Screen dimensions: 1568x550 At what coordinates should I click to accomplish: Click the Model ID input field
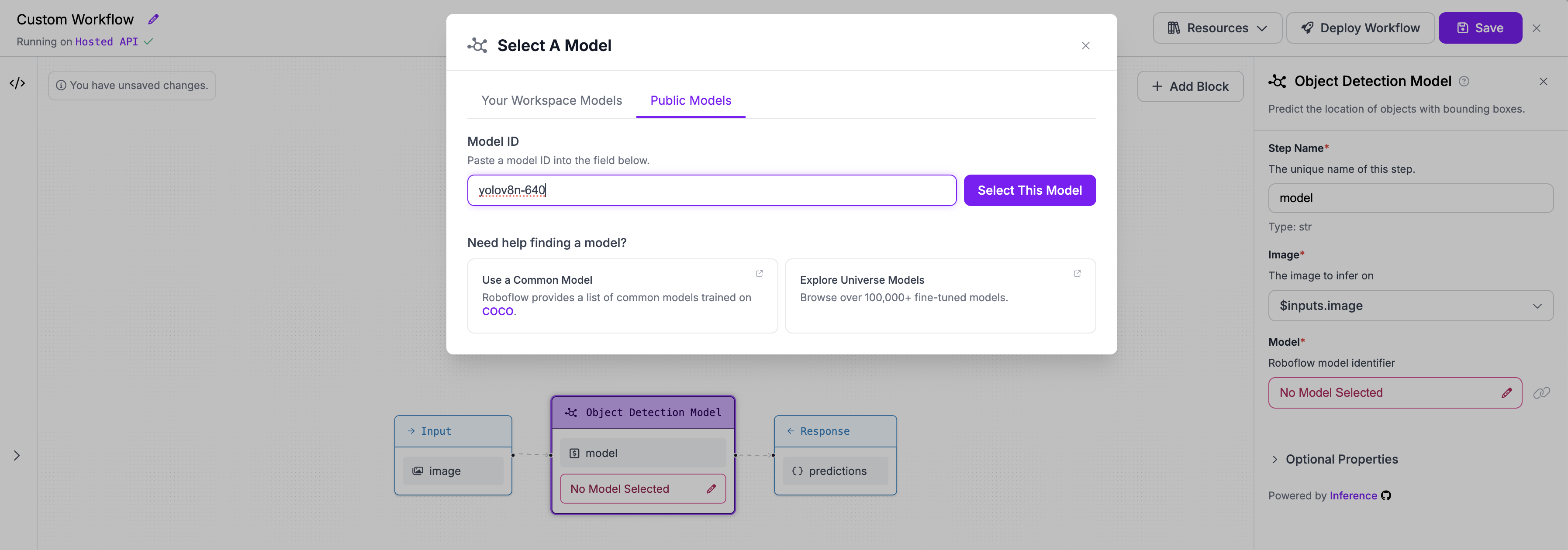711,190
